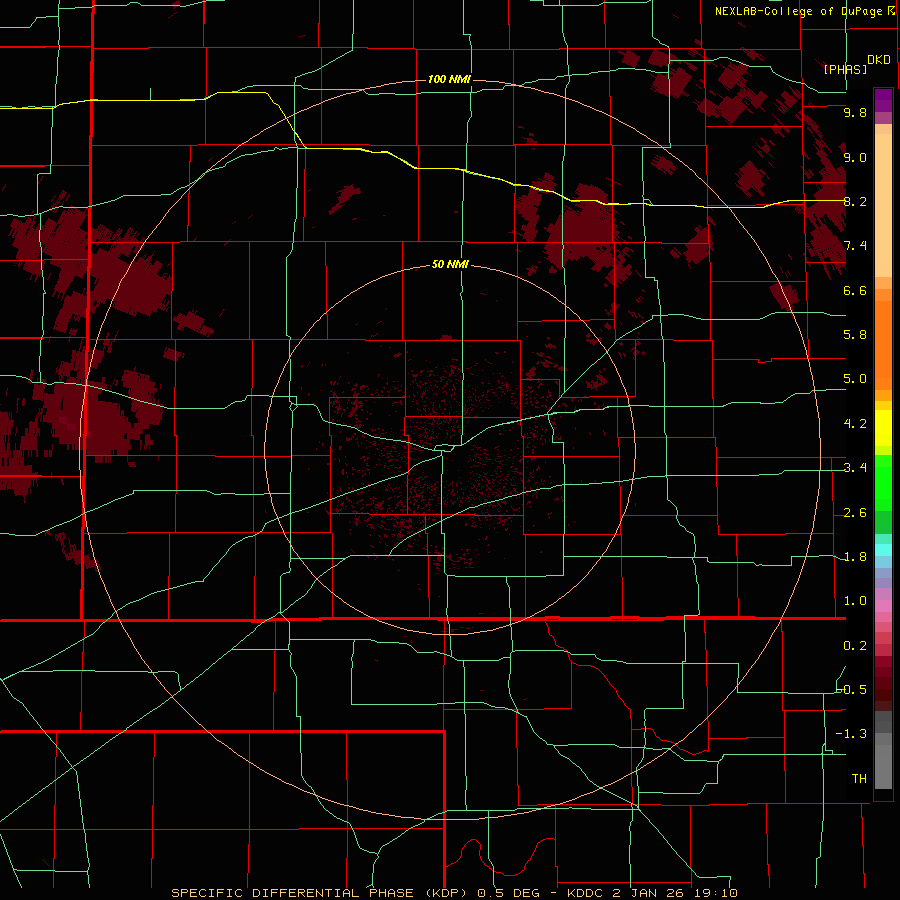Screen dimensions: 900x900
Task: Click the 50 NMI range ring label
Action: click(450, 265)
